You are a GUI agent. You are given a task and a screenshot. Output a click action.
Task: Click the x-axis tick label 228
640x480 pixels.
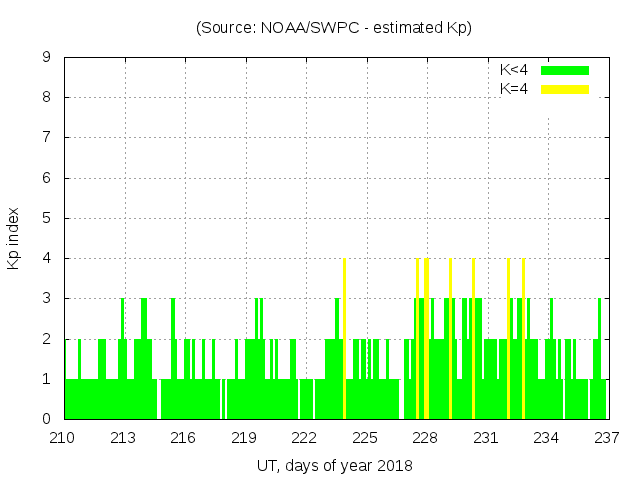click(426, 438)
